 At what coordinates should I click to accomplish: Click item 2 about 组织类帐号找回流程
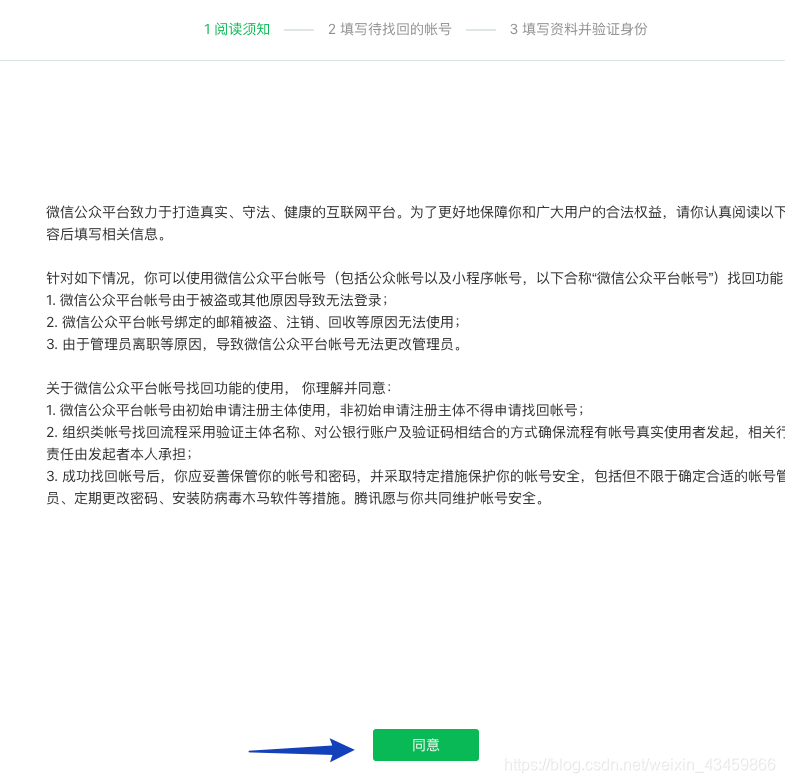(x=416, y=432)
